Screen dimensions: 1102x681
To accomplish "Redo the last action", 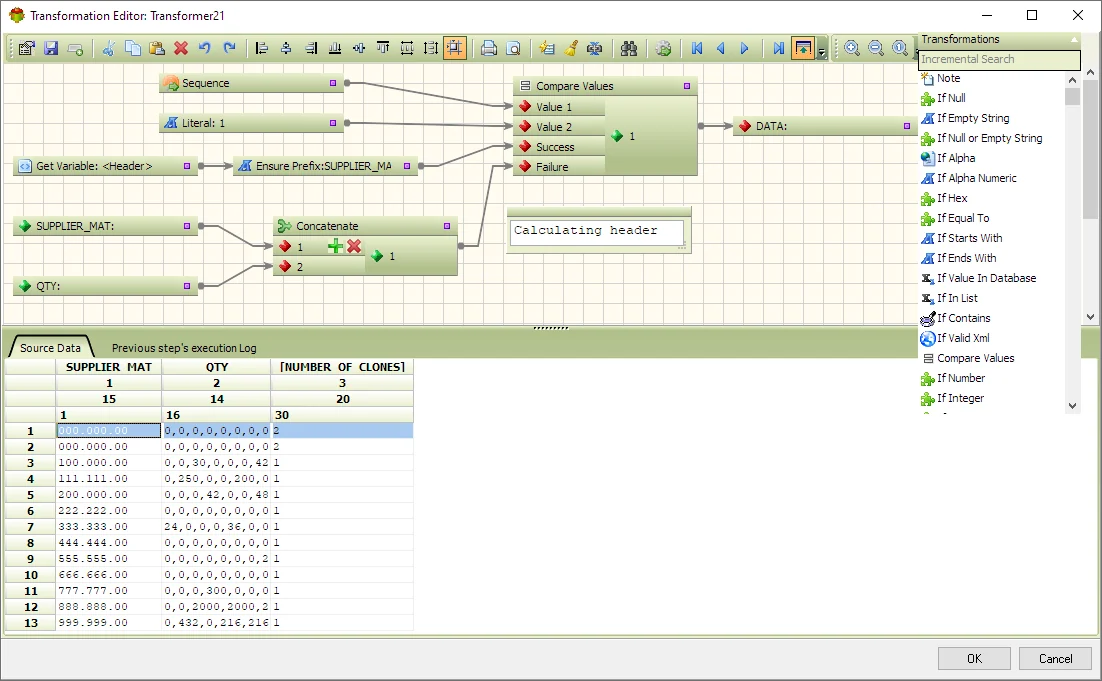I will coord(229,48).
